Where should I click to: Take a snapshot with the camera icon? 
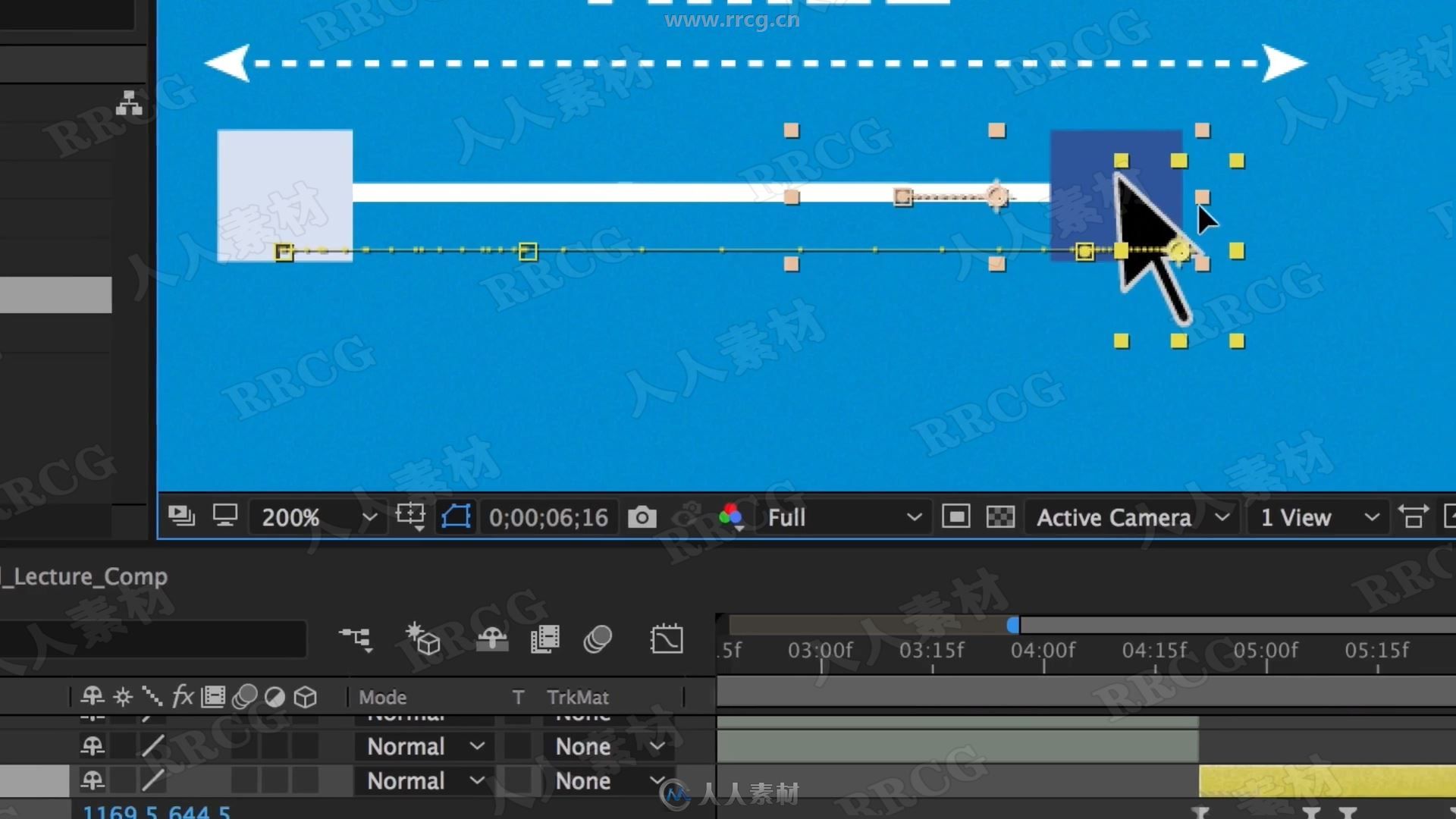642,517
